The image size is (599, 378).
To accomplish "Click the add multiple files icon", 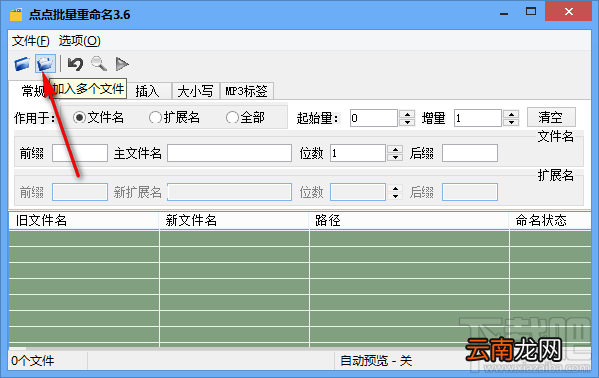I will pos(45,63).
